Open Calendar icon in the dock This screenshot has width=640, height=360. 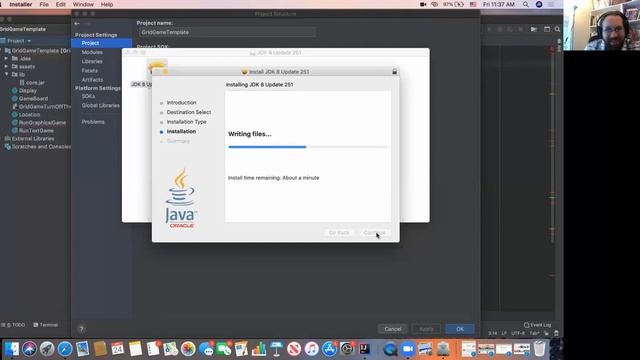tap(118, 349)
